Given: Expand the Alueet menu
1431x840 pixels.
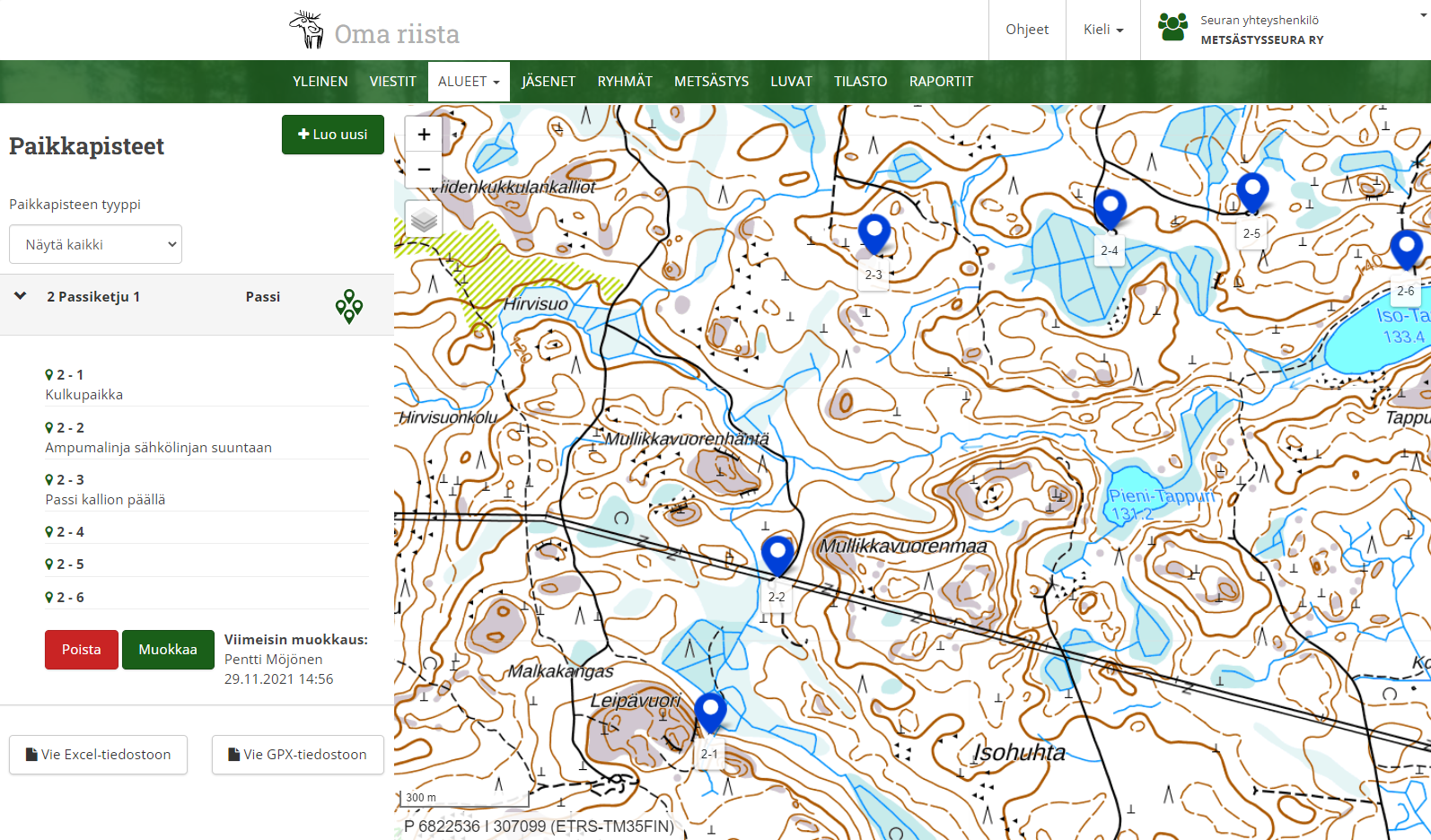Looking at the screenshot, I should point(469,82).
